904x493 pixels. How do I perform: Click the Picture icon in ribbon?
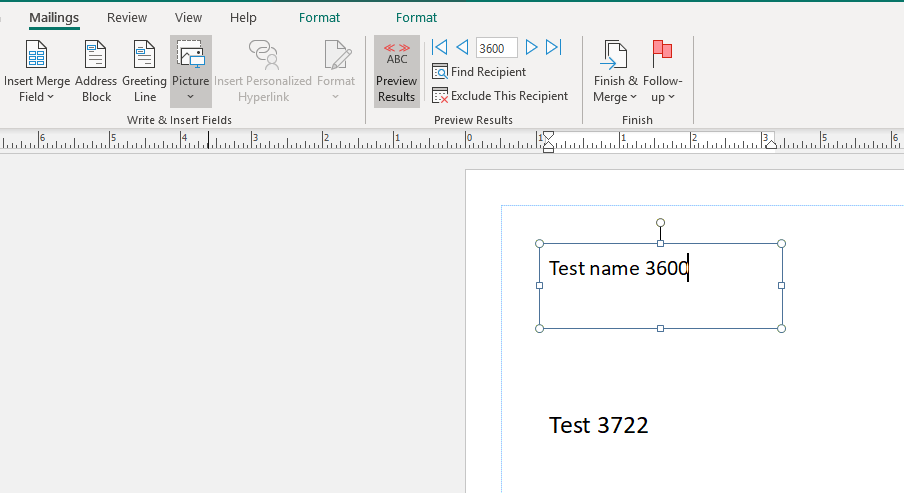coord(190,55)
